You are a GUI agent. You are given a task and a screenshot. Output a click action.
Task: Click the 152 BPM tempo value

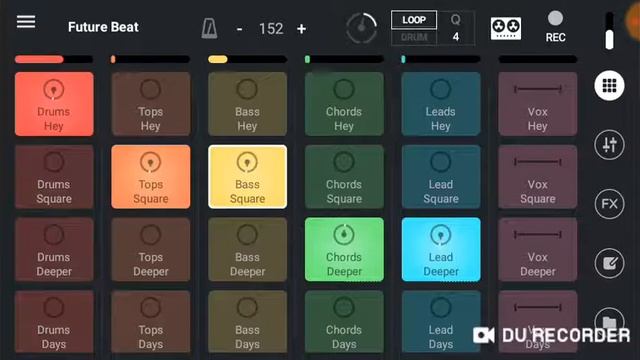(271, 29)
